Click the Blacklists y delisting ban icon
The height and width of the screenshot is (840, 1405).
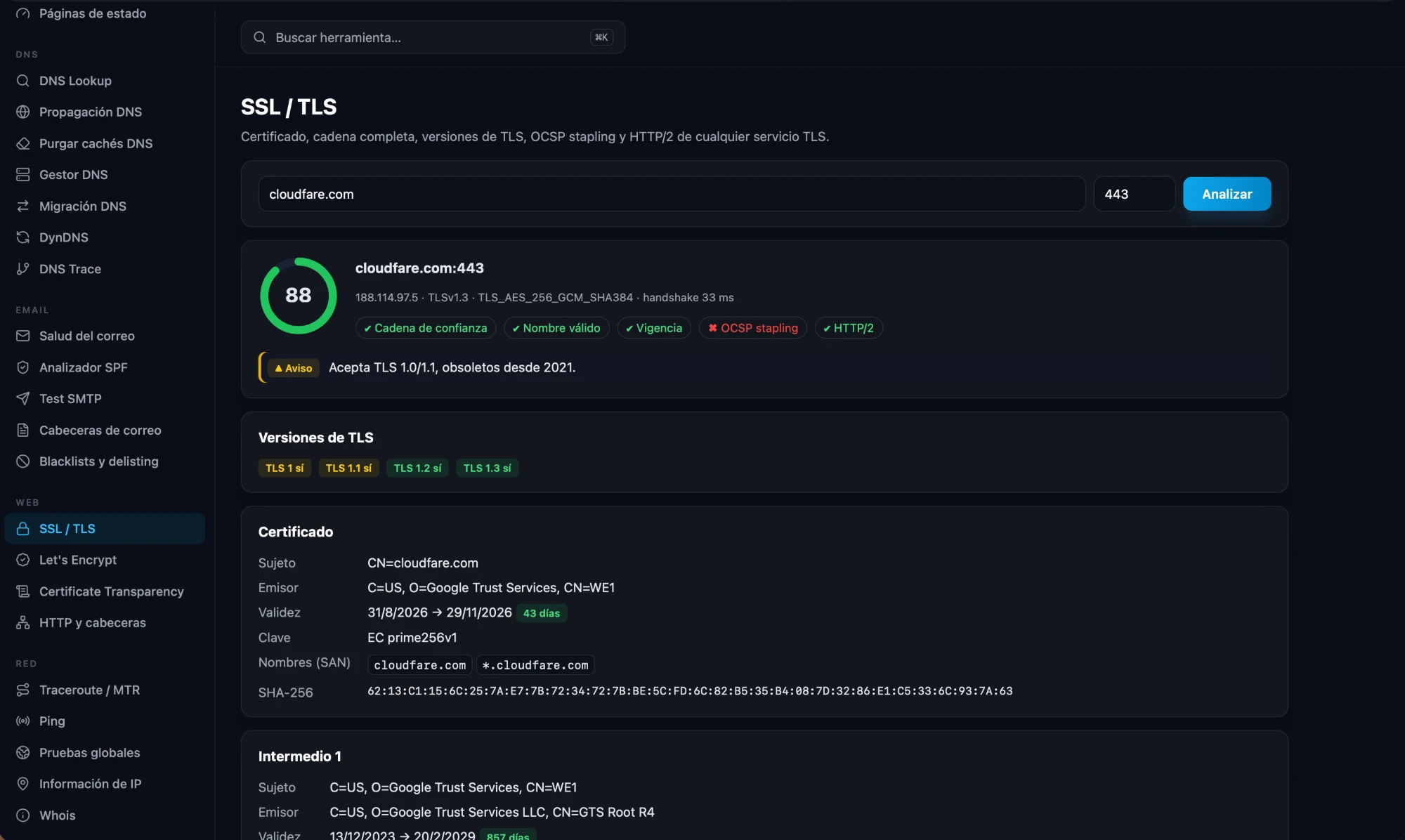pyautogui.click(x=23, y=461)
